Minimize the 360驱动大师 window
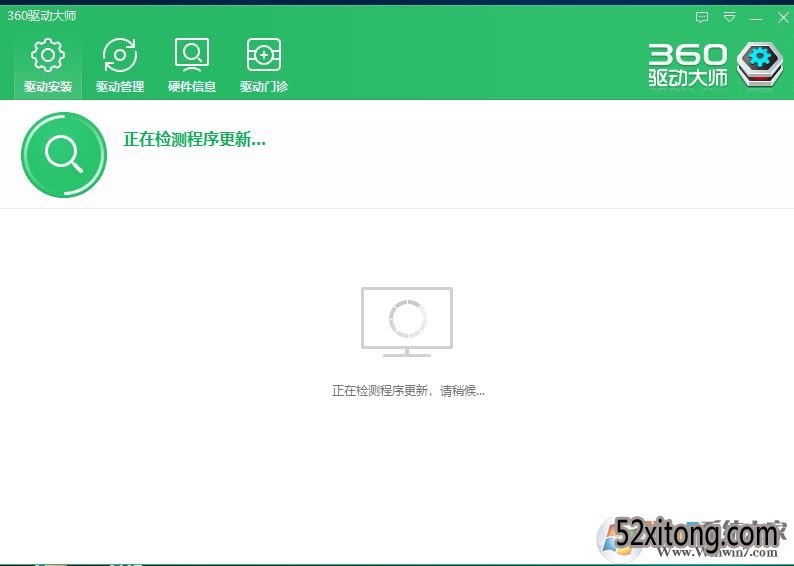This screenshot has width=794, height=566. pyautogui.click(x=756, y=19)
